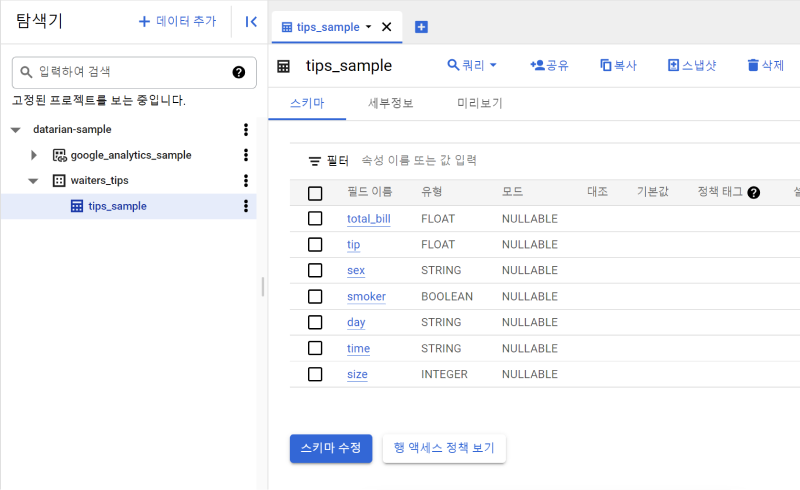Check the smoker field checkbox

point(315,296)
